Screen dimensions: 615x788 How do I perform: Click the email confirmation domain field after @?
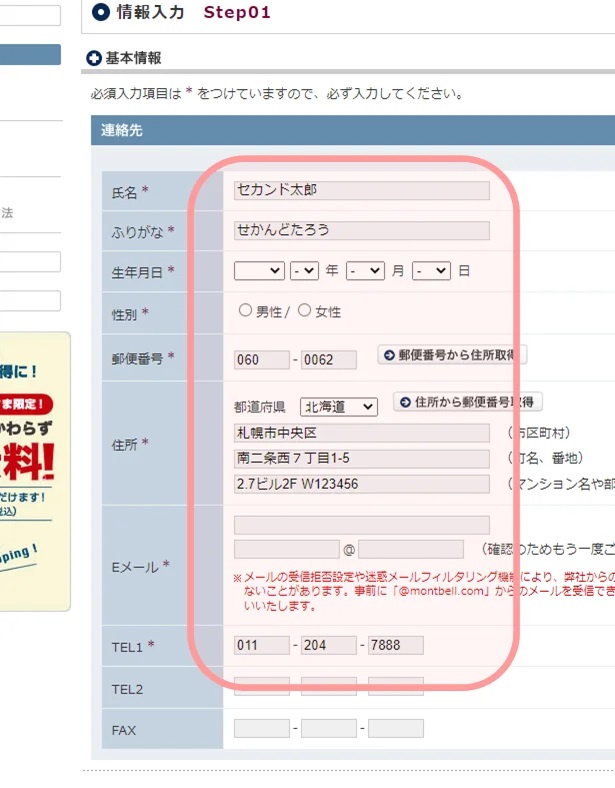click(x=411, y=549)
